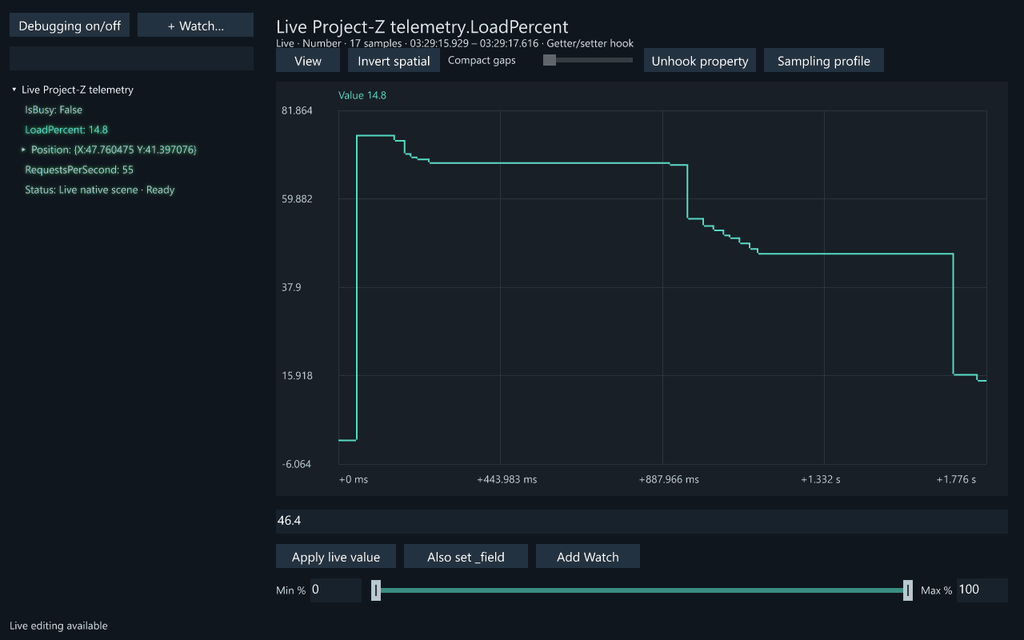The image size is (1024, 640).
Task: Click the Compact gaps label
Action: (x=481, y=60)
